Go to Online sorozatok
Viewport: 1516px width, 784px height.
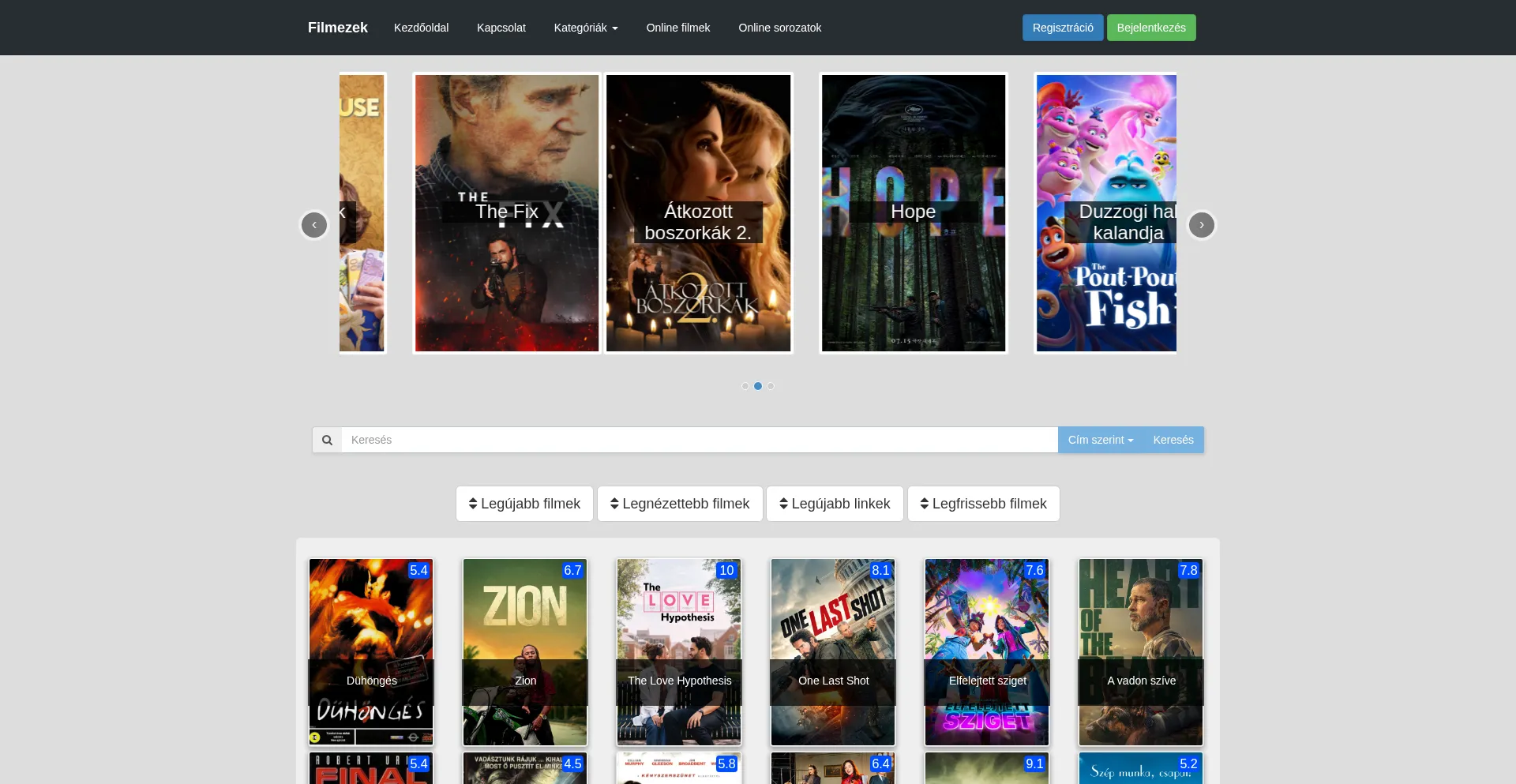tap(780, 28)
